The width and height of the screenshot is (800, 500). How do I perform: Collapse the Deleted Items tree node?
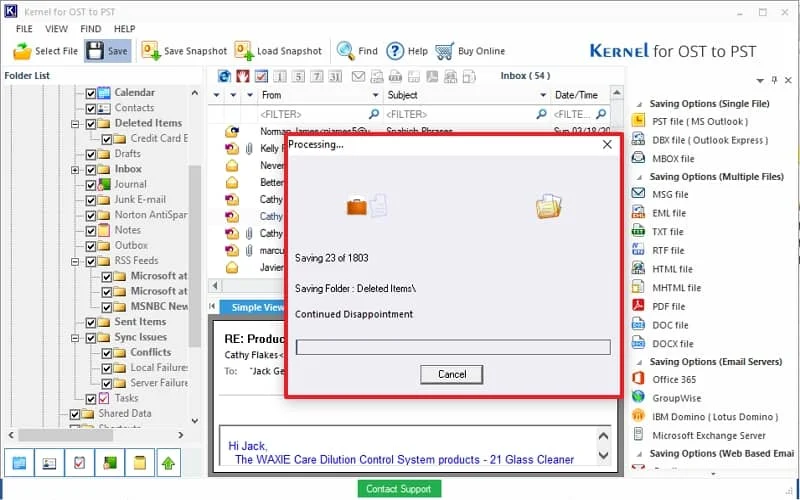tap(75, 124)
